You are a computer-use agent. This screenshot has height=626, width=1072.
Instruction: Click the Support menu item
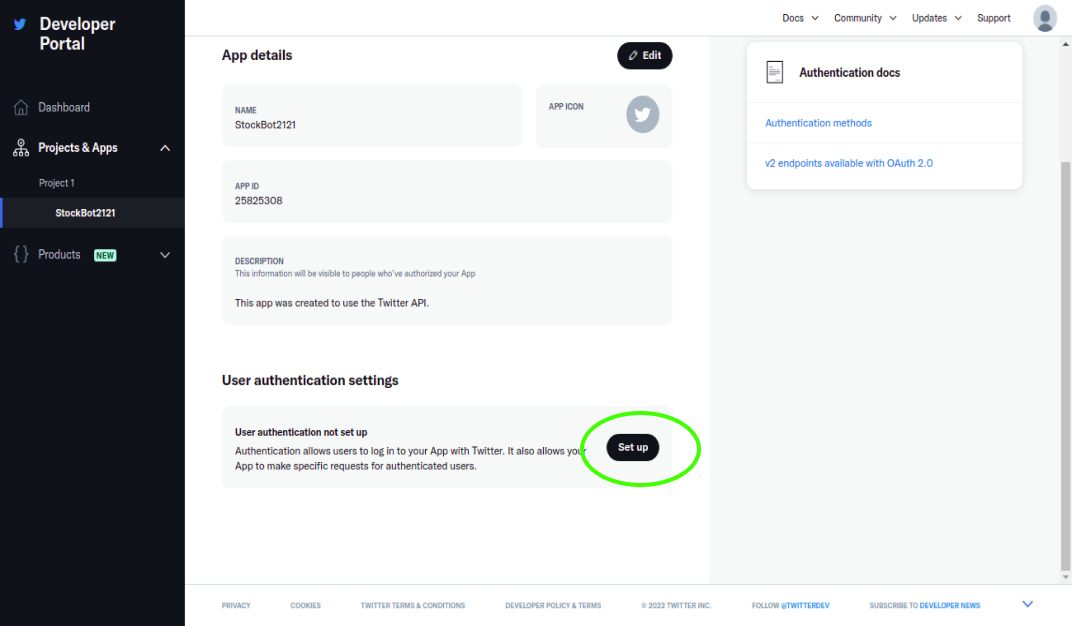click(x=993, y=18)
